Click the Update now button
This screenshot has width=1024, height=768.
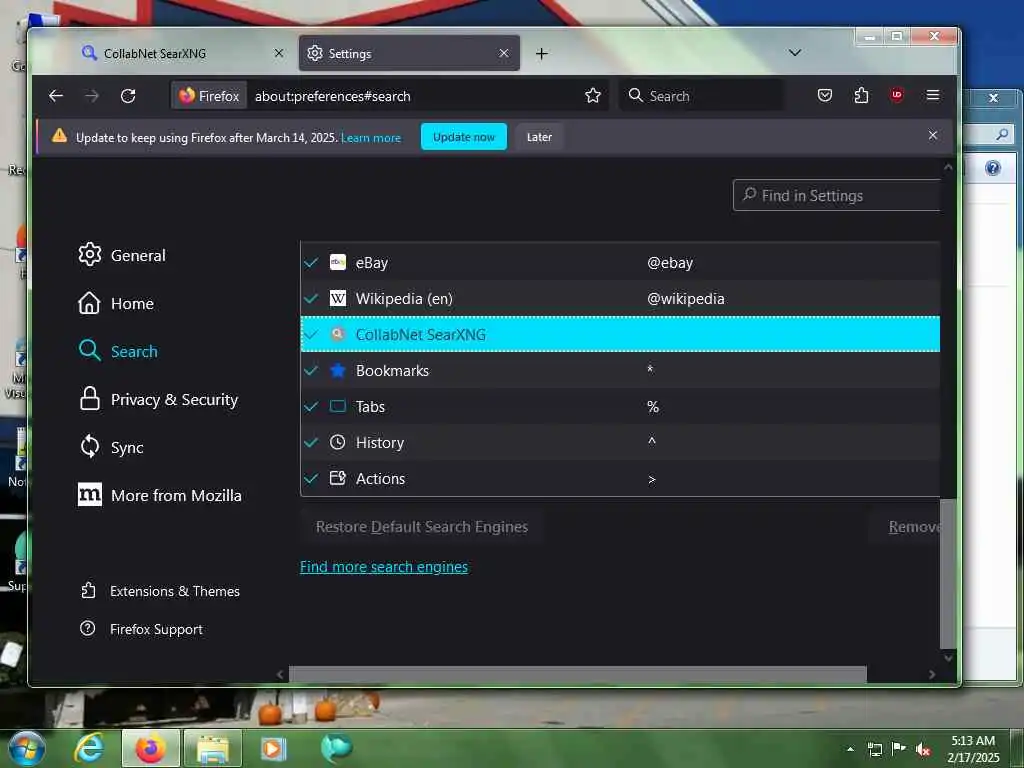click(x=464, y=136)
